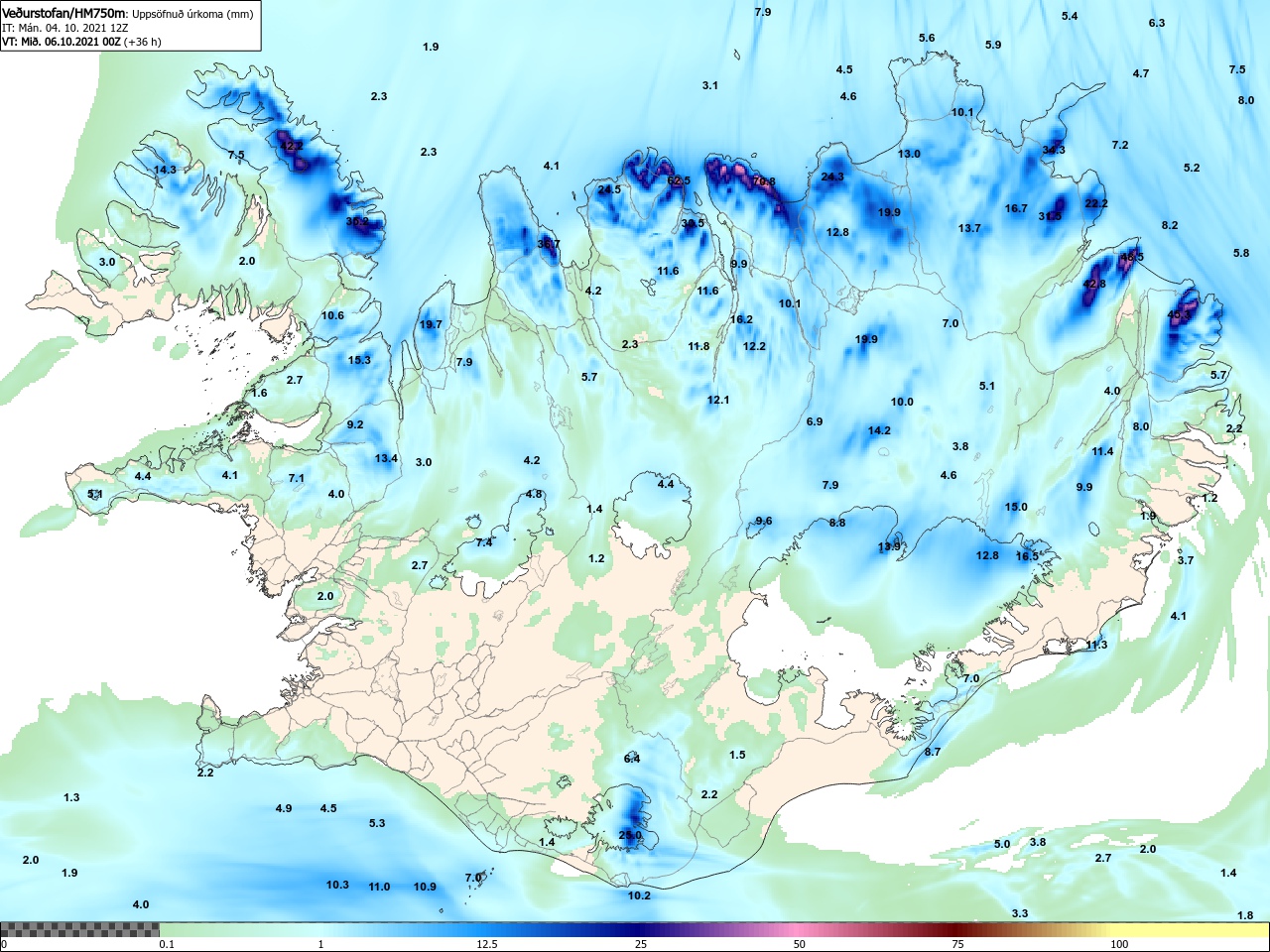
Task: Click the 15.3 precipitation value
Action: (359, 360)
